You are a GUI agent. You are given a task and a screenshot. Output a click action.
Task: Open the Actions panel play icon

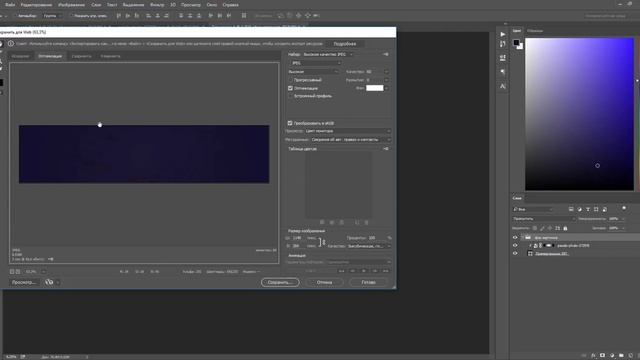(503, 34)
